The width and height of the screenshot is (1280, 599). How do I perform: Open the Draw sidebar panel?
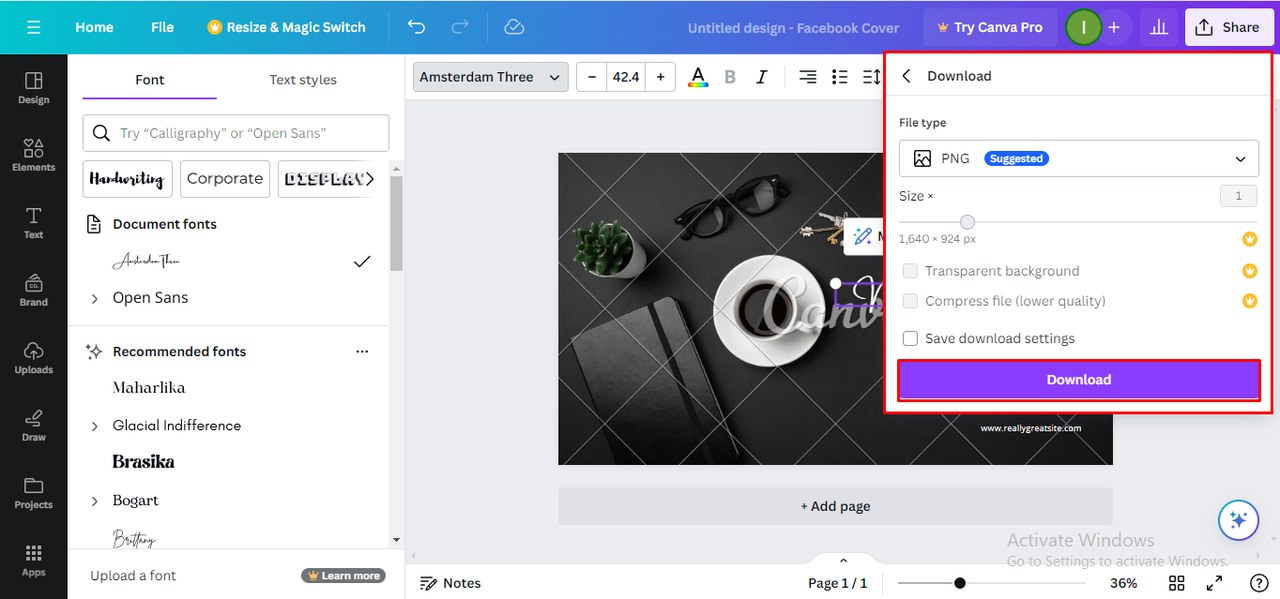click(x=34, y=425)
